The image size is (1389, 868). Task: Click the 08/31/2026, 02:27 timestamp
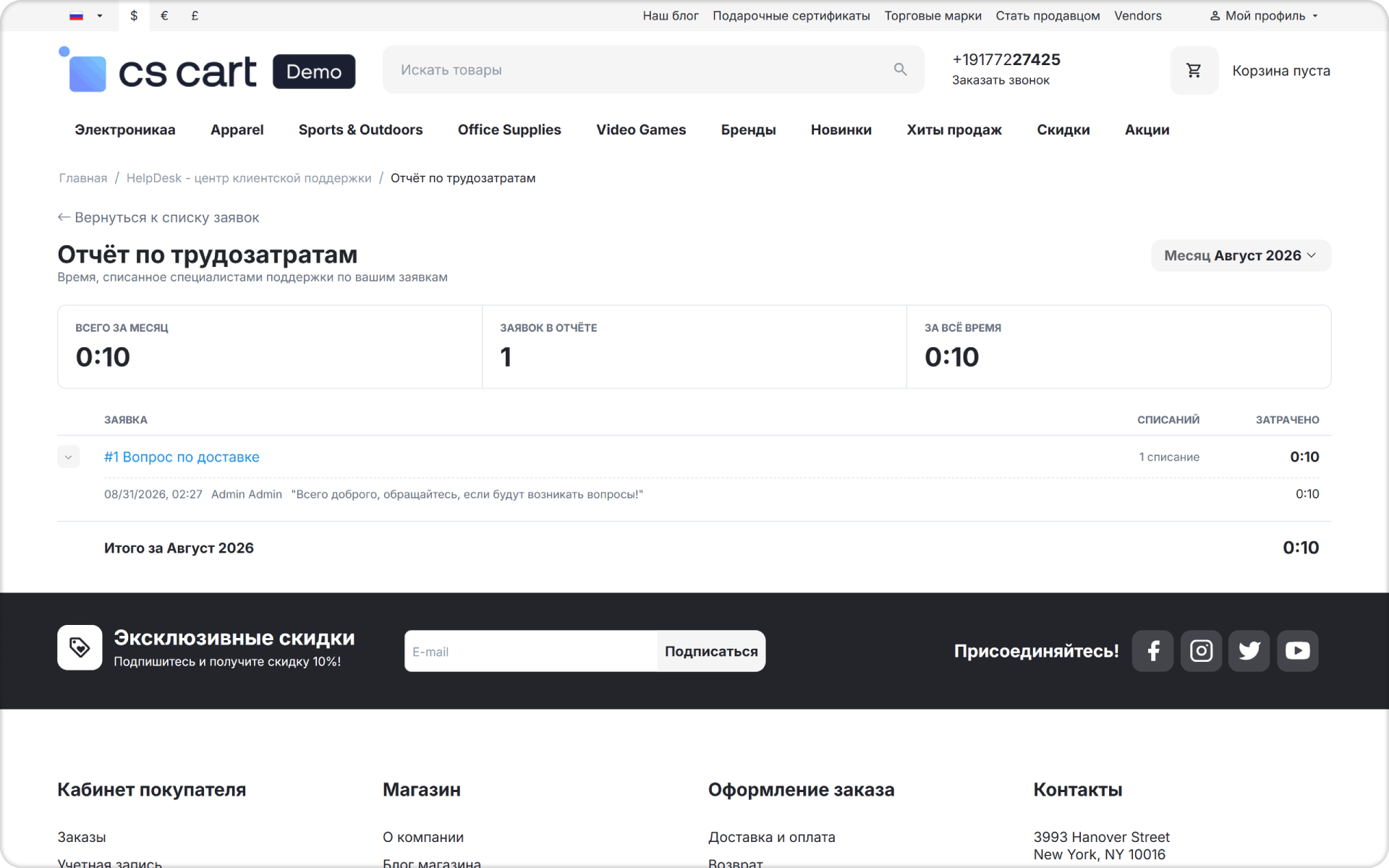click(x=153, y=494)
